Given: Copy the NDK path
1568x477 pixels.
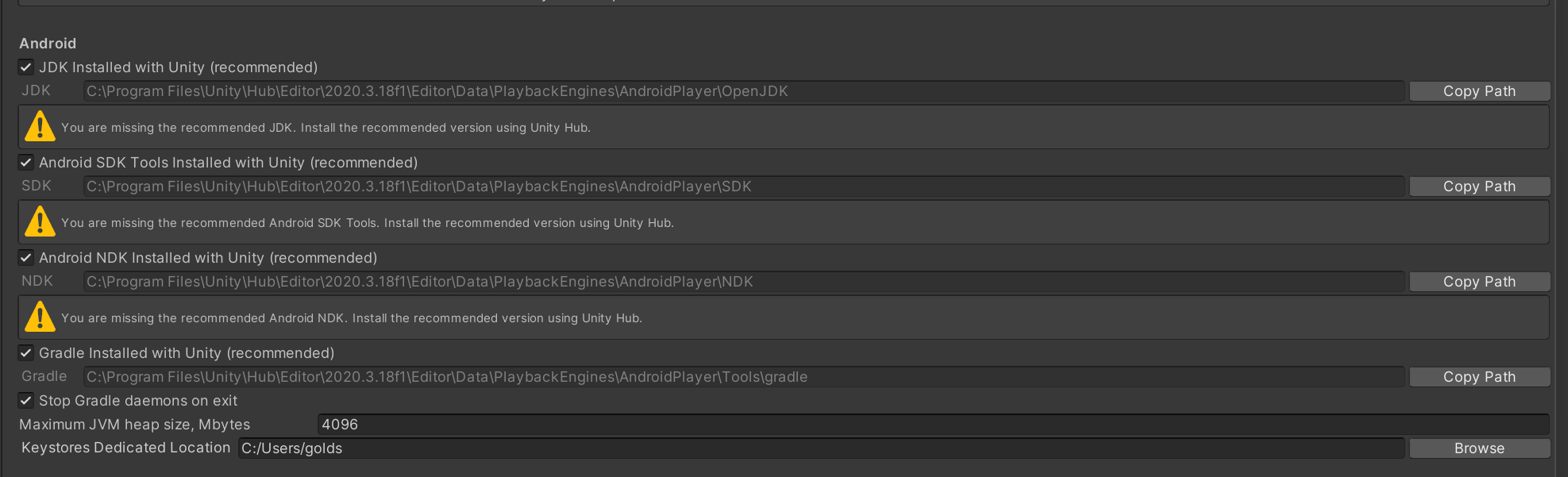Looking at the screenshot, I should coord(1480,282).
